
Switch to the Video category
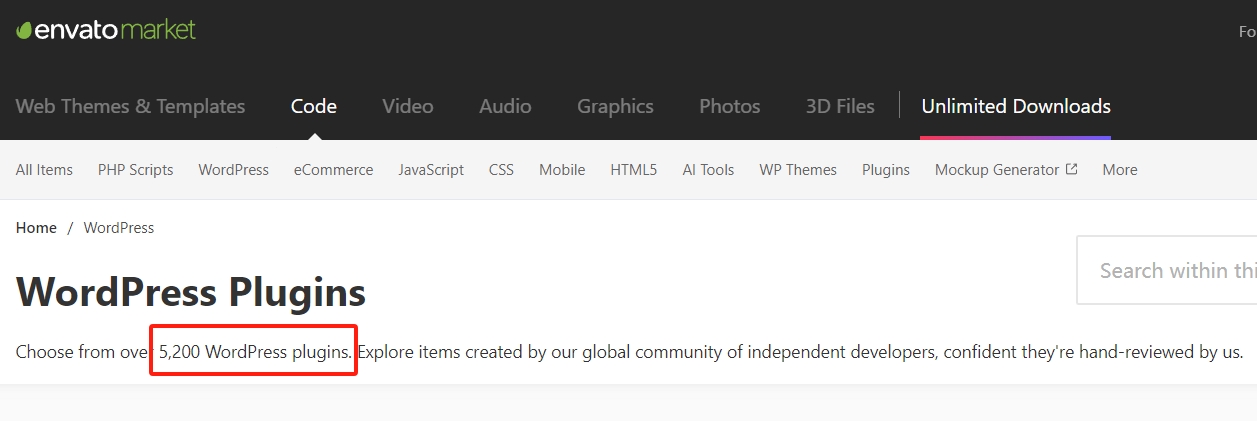tap(407, 106)
